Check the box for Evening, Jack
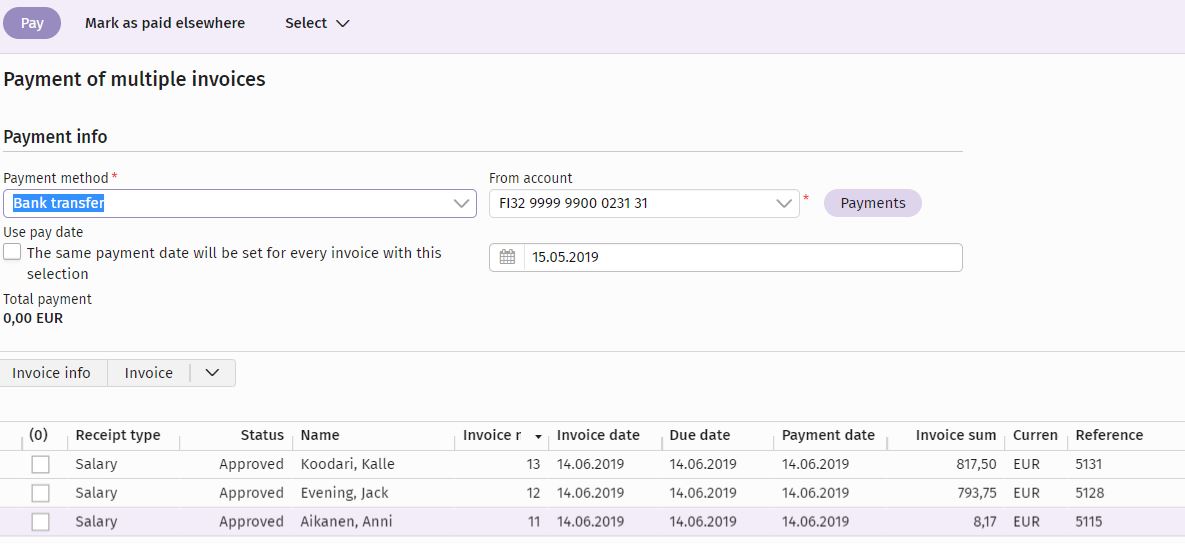 coord(40,493)
